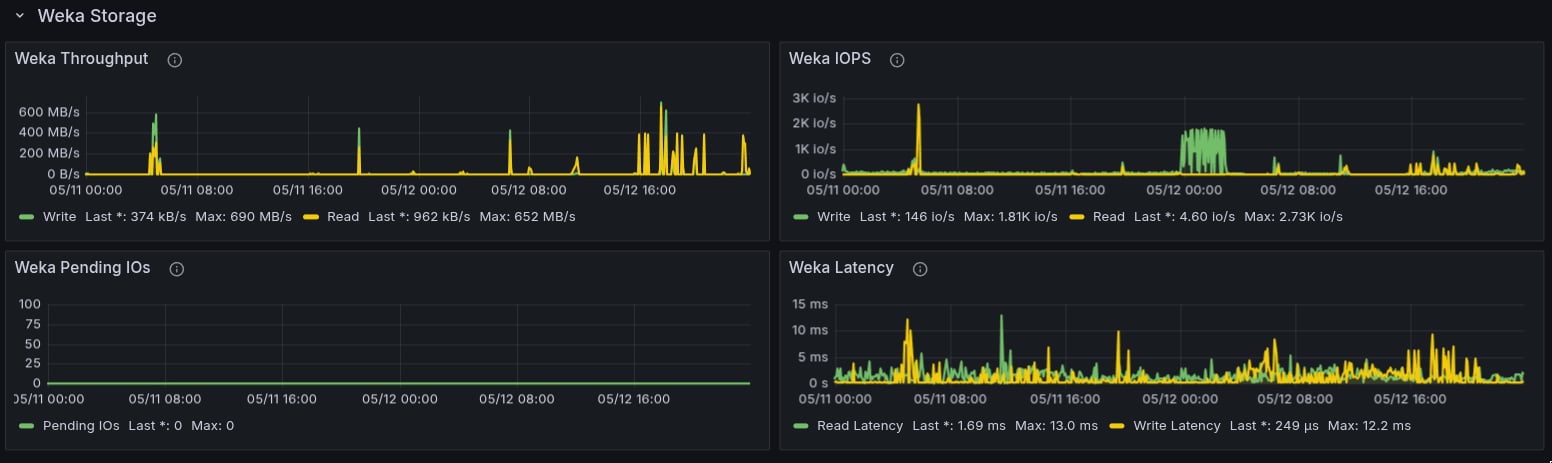This screenshot has width=1552, height=463.
Task: Click the green write plateau in IOPS chart
Action: (1203, 150)
